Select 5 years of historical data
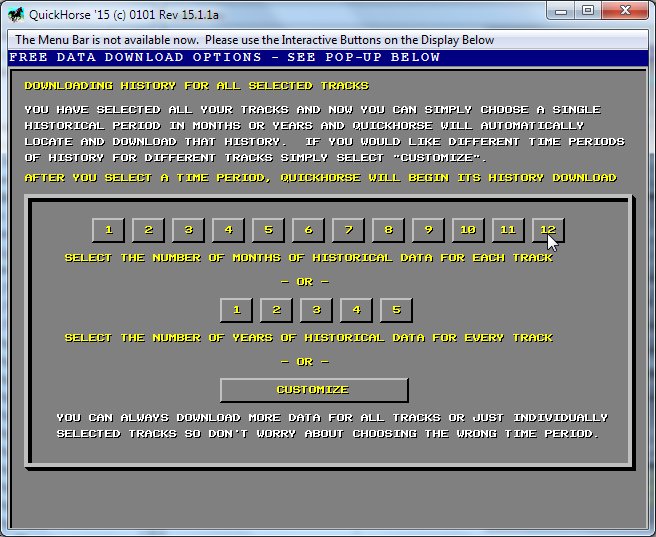Image resolution: width=656 pixels, height=537 pixels. [x=396, y=310]
